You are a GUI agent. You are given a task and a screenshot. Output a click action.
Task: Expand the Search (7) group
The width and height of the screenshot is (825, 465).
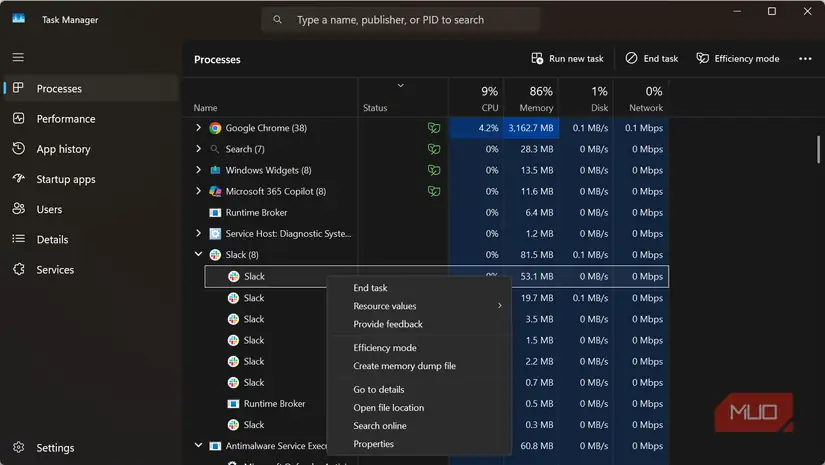coord(198,148)
